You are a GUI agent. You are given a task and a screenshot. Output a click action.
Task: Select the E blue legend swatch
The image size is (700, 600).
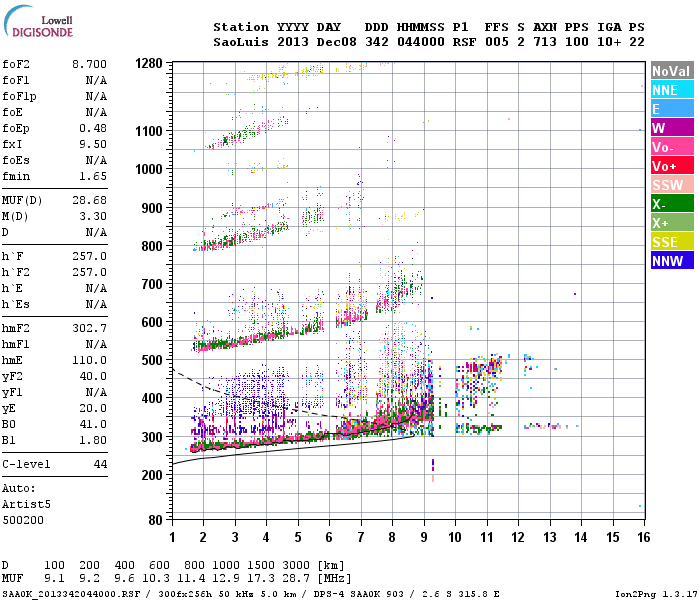point(672,109)
